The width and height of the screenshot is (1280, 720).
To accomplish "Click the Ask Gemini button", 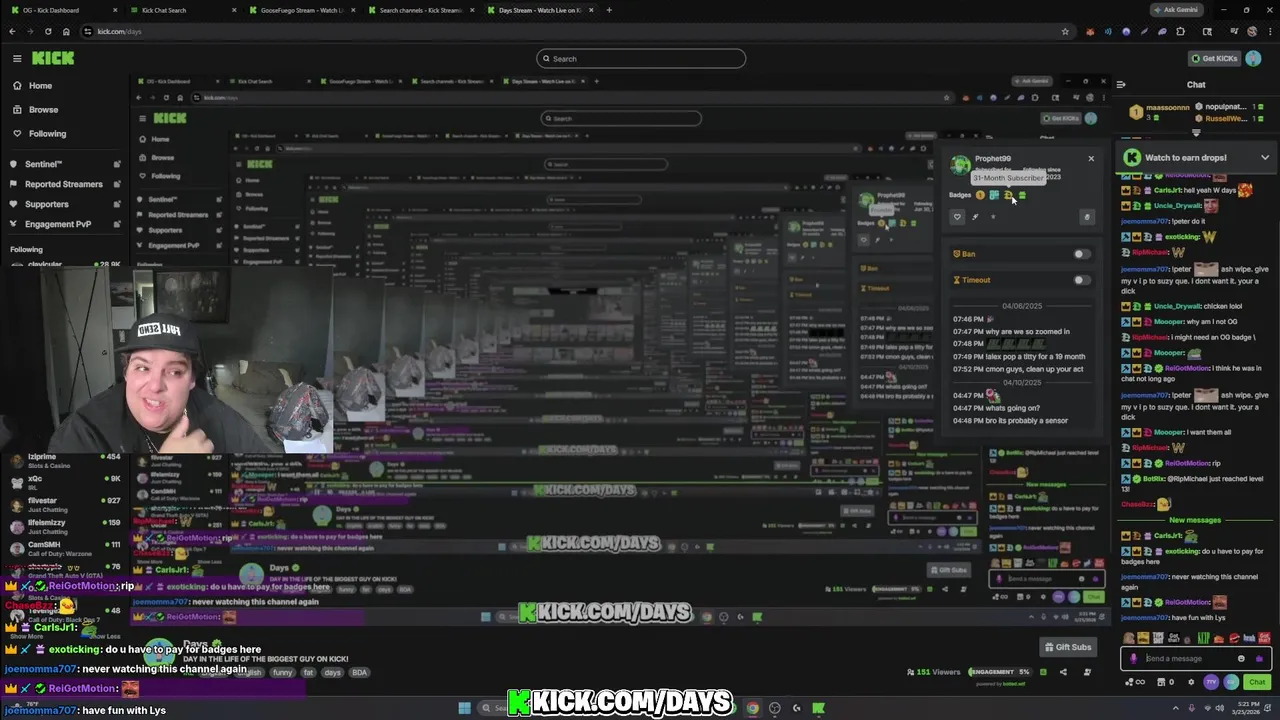I will pos(1176,10).
